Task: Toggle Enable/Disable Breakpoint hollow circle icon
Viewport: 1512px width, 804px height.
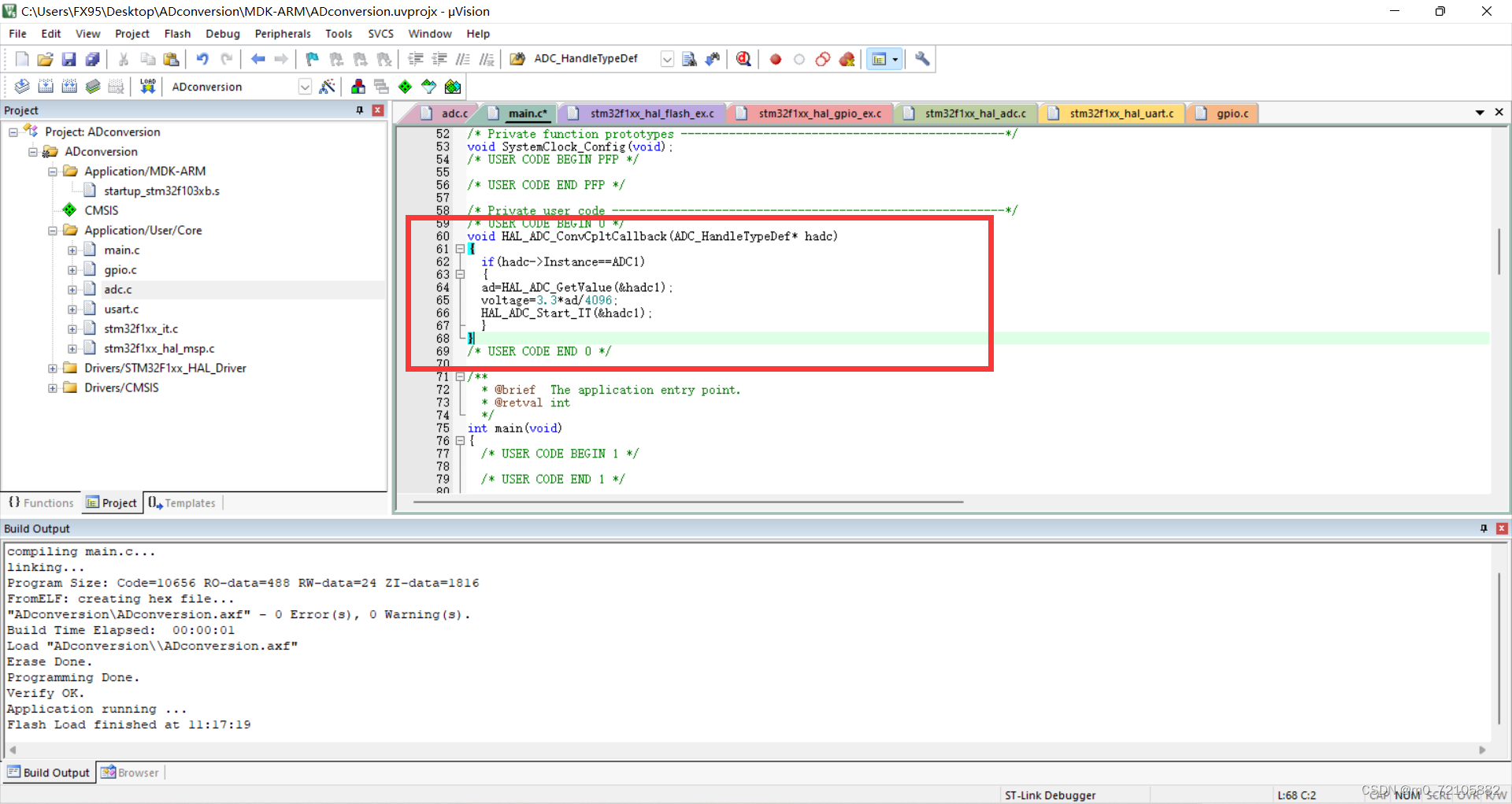Action: tap(799, 58)
